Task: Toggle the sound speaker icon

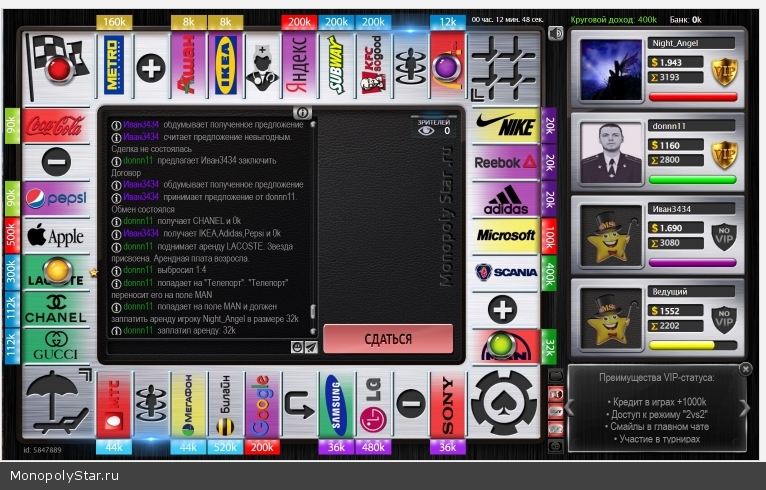Action: 555,33
